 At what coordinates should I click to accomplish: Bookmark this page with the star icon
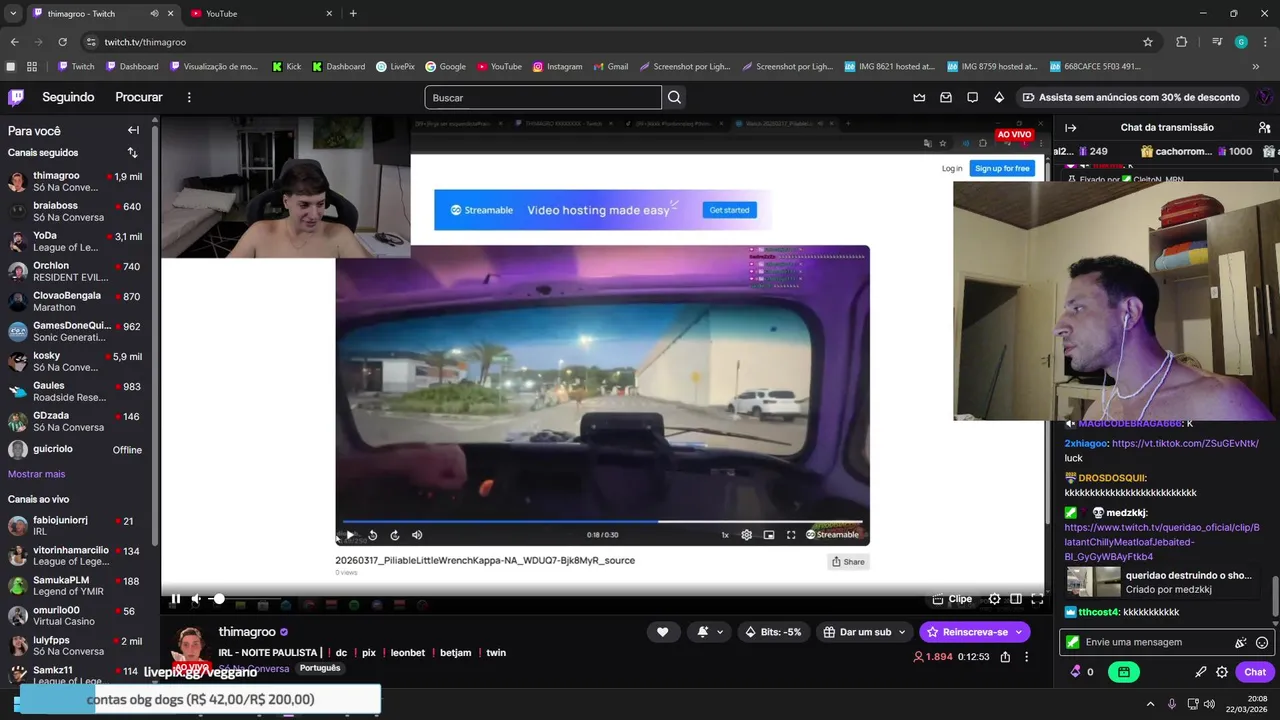point(1148,42)
